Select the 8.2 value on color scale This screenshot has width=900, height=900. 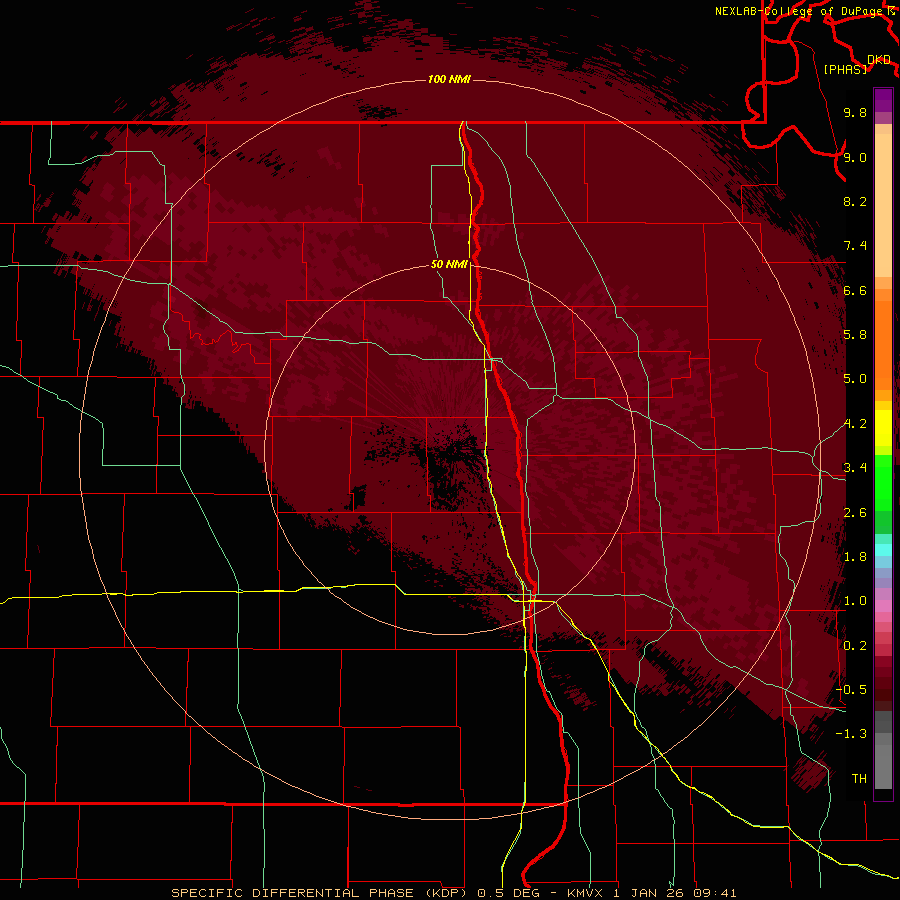[x=855, y=201]
